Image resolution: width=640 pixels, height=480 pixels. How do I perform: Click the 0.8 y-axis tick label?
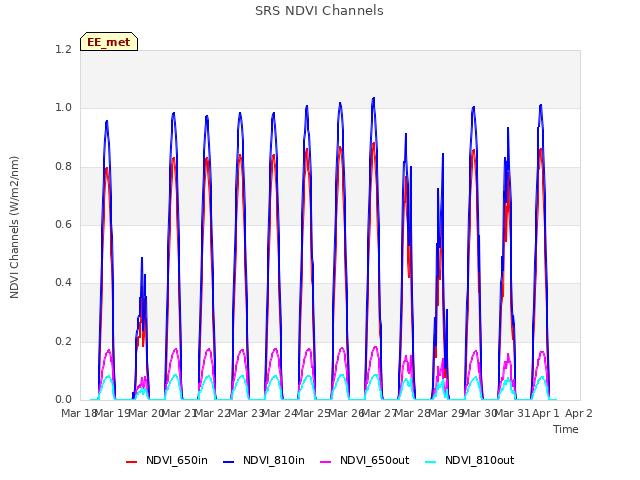[x=63, y=167]
